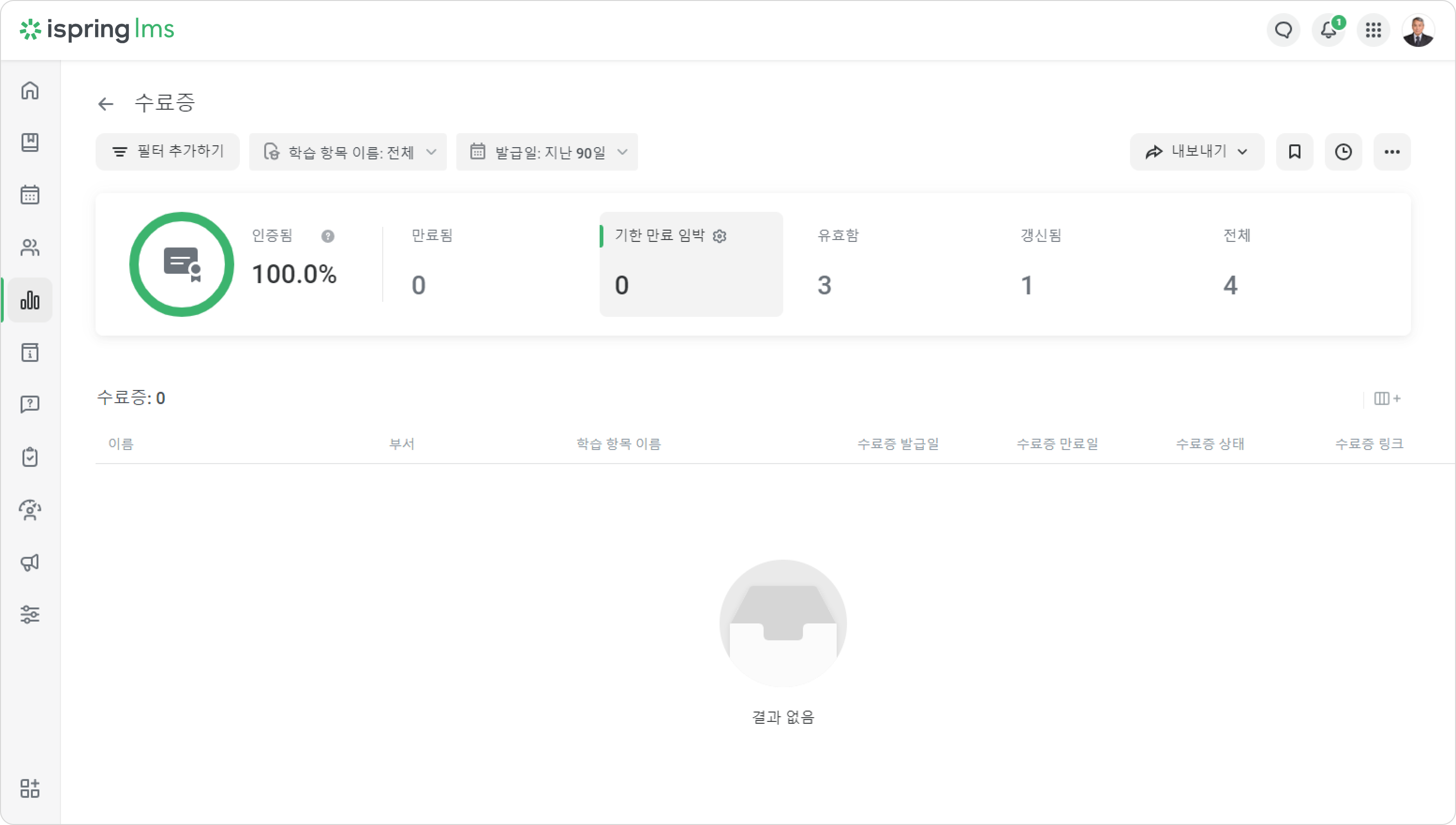
Task: Click the 수료증 만료일 column header
Action: coord(1058,444)
